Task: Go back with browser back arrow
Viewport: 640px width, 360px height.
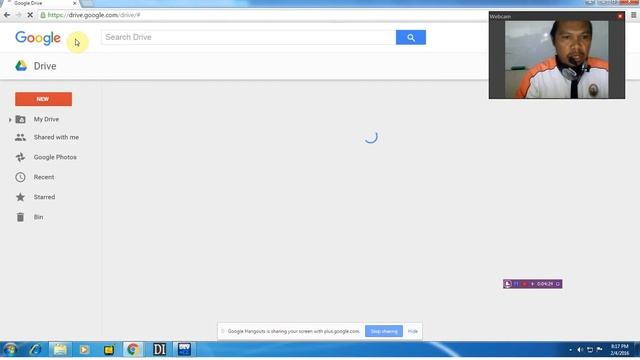Action: [7, 15]
